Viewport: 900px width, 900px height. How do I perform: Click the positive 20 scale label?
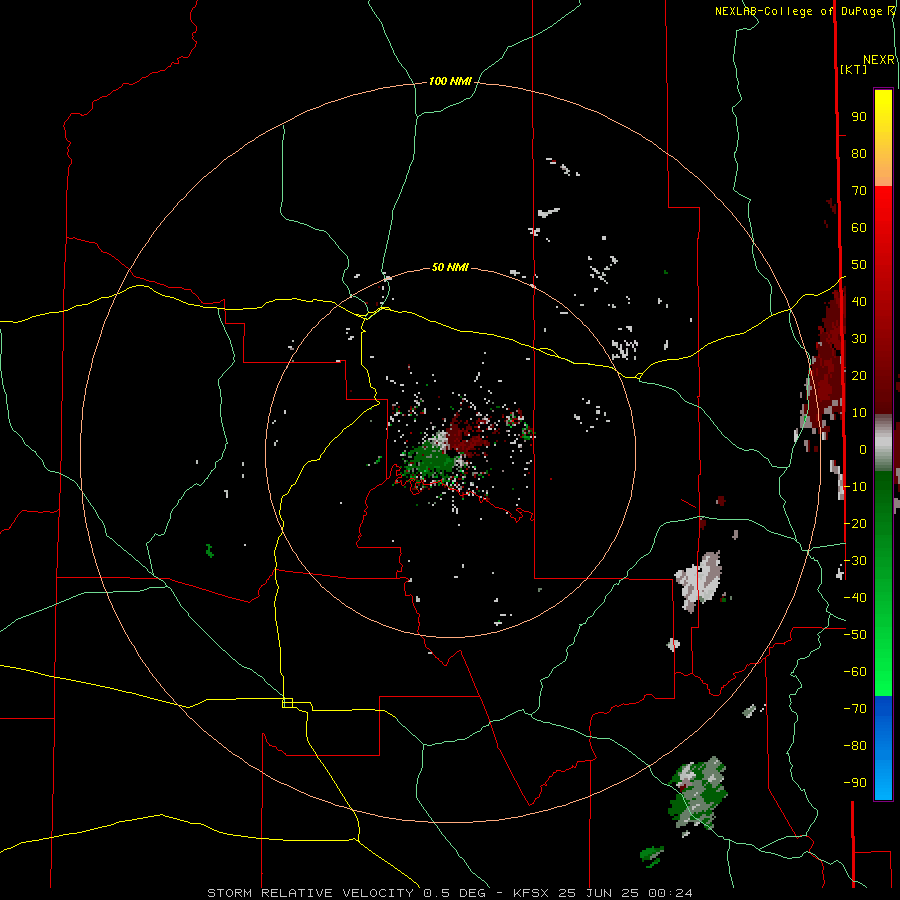pyautogui.click(x=859, y=375)
